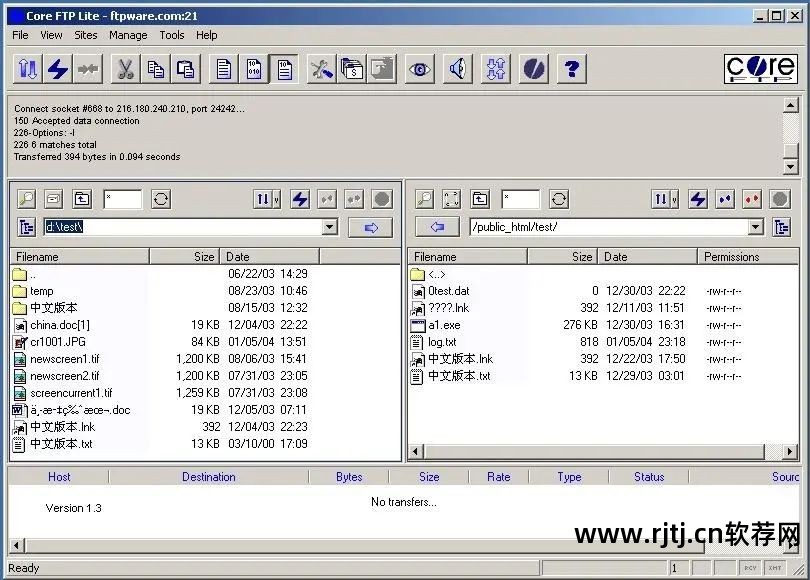Click local pane stop circle icon
Screen dimensions: 810x580
382,199
